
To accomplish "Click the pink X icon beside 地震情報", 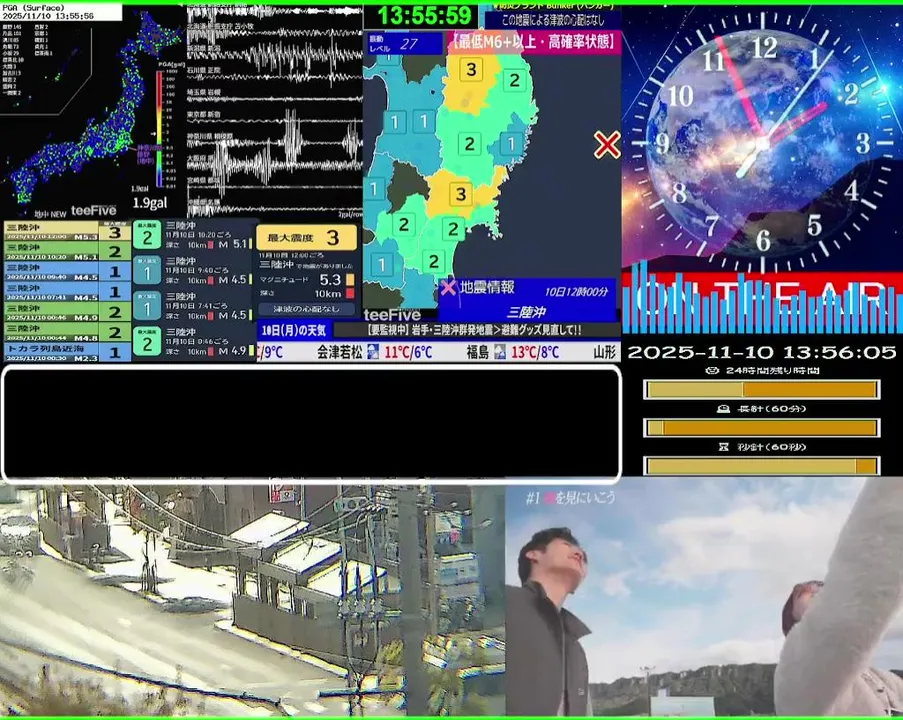I will [448, 287].
